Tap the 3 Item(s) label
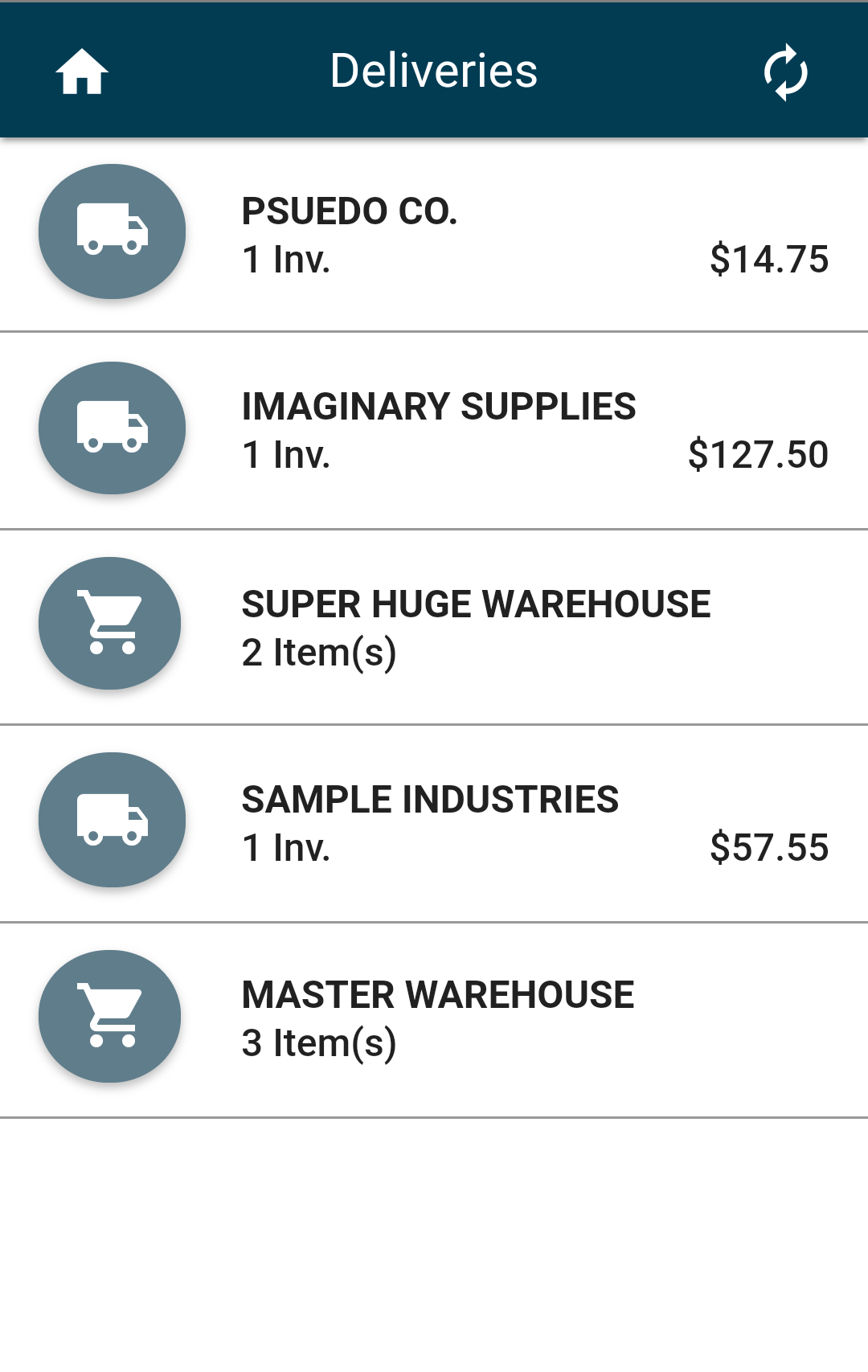Image resolution: width=868 pixels, height=1372 pixels. click(x=319, y=1042)
